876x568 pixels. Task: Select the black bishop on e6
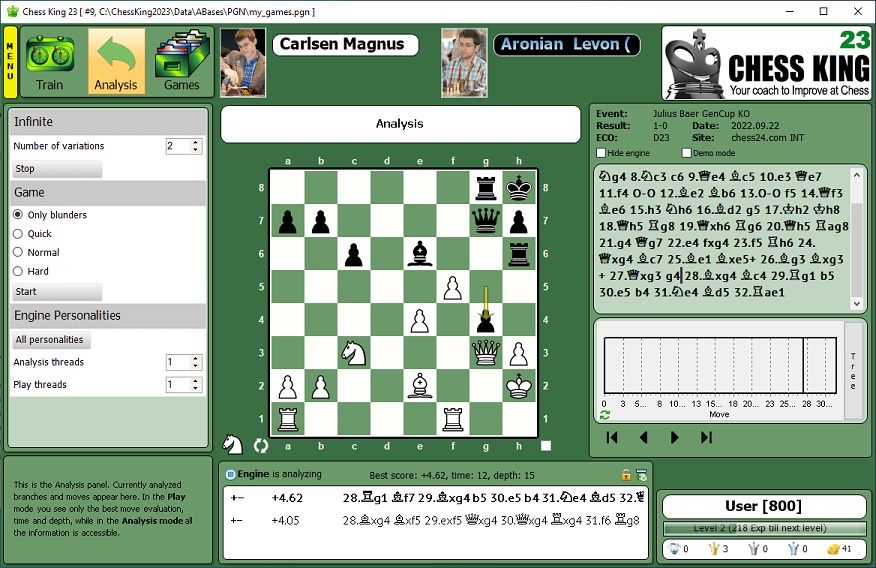[x=420, y=253]
